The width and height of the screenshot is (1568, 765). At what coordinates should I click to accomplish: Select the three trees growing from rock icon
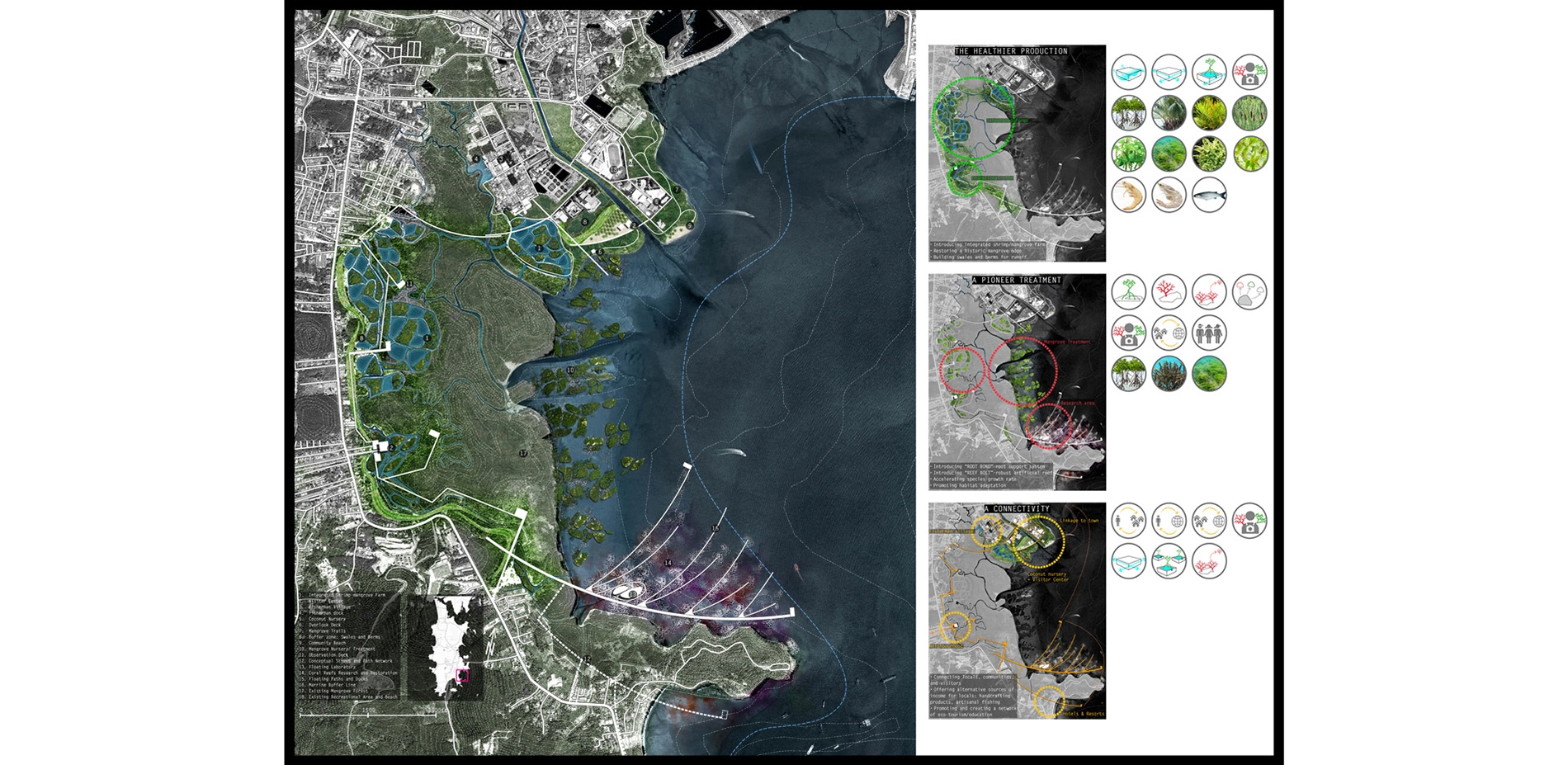click(1249, 292)
